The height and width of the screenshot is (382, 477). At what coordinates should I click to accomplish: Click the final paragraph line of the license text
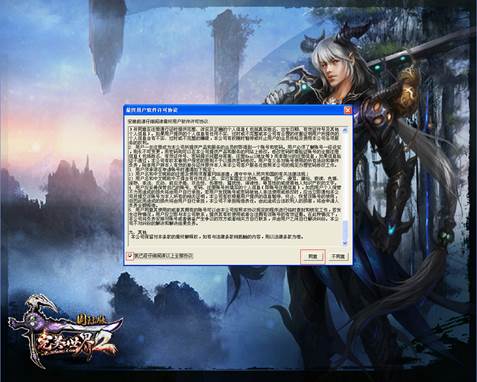tap(217, 237)
